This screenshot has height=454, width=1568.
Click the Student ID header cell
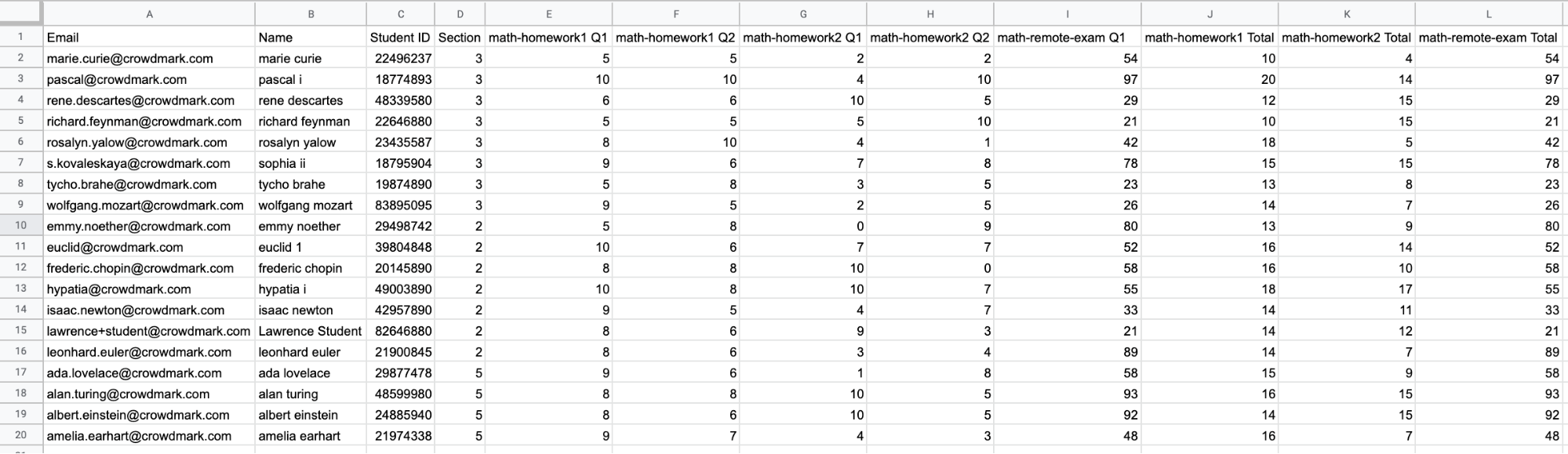point(400,37)
